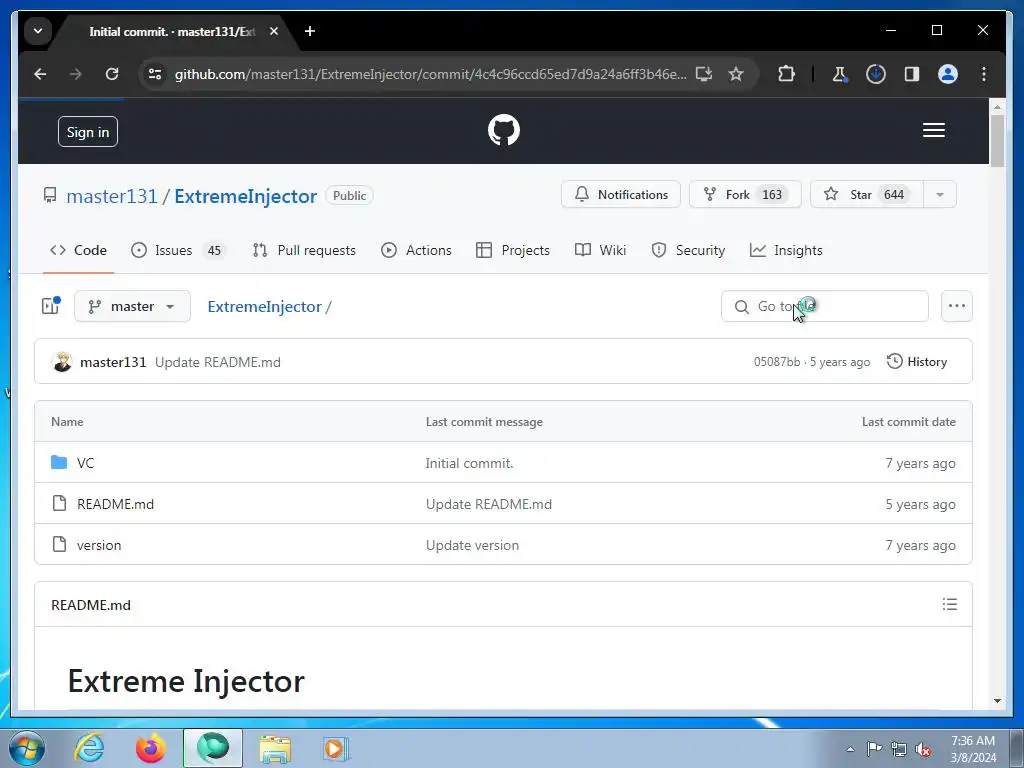Launch Firefox from taskbar

150,748
